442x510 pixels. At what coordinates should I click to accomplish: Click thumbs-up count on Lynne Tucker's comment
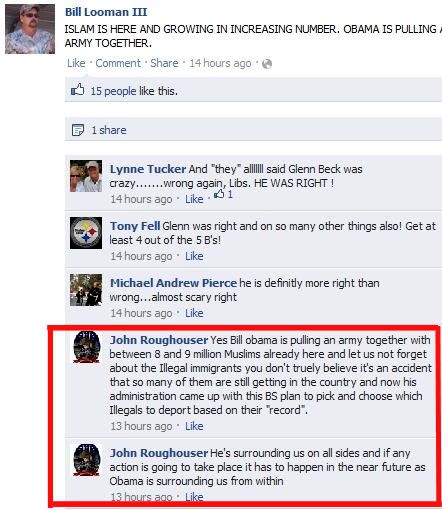tap(223, 194)
